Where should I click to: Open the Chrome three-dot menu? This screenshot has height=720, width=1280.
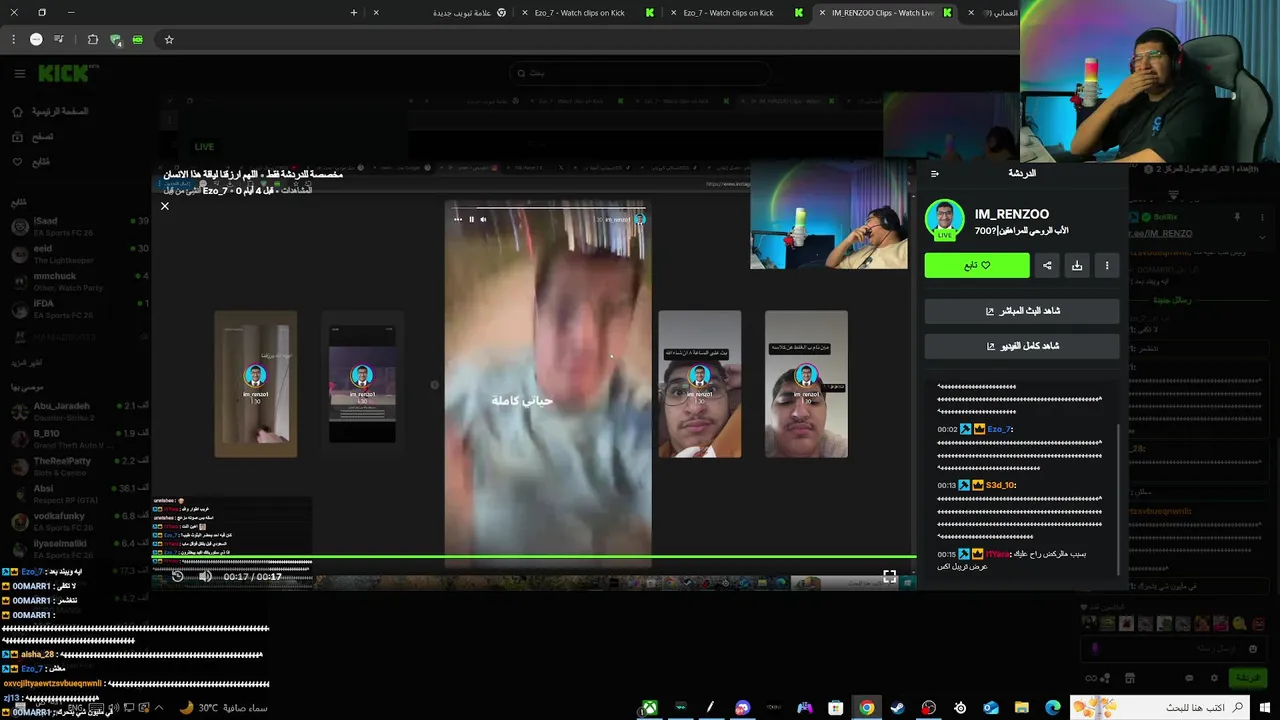(x=13, y=39)
